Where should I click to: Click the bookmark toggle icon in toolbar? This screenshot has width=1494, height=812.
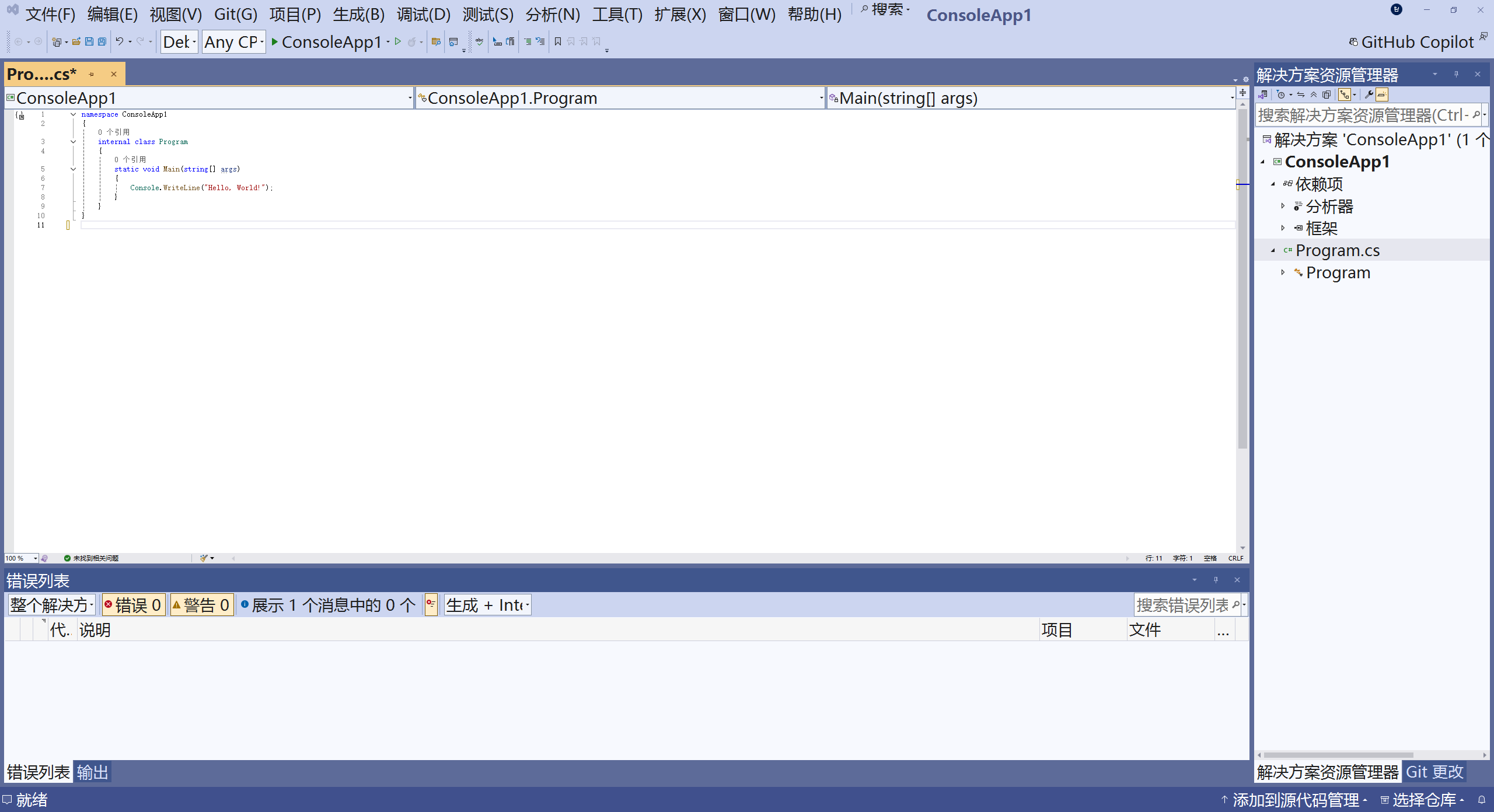click(558, 41)
